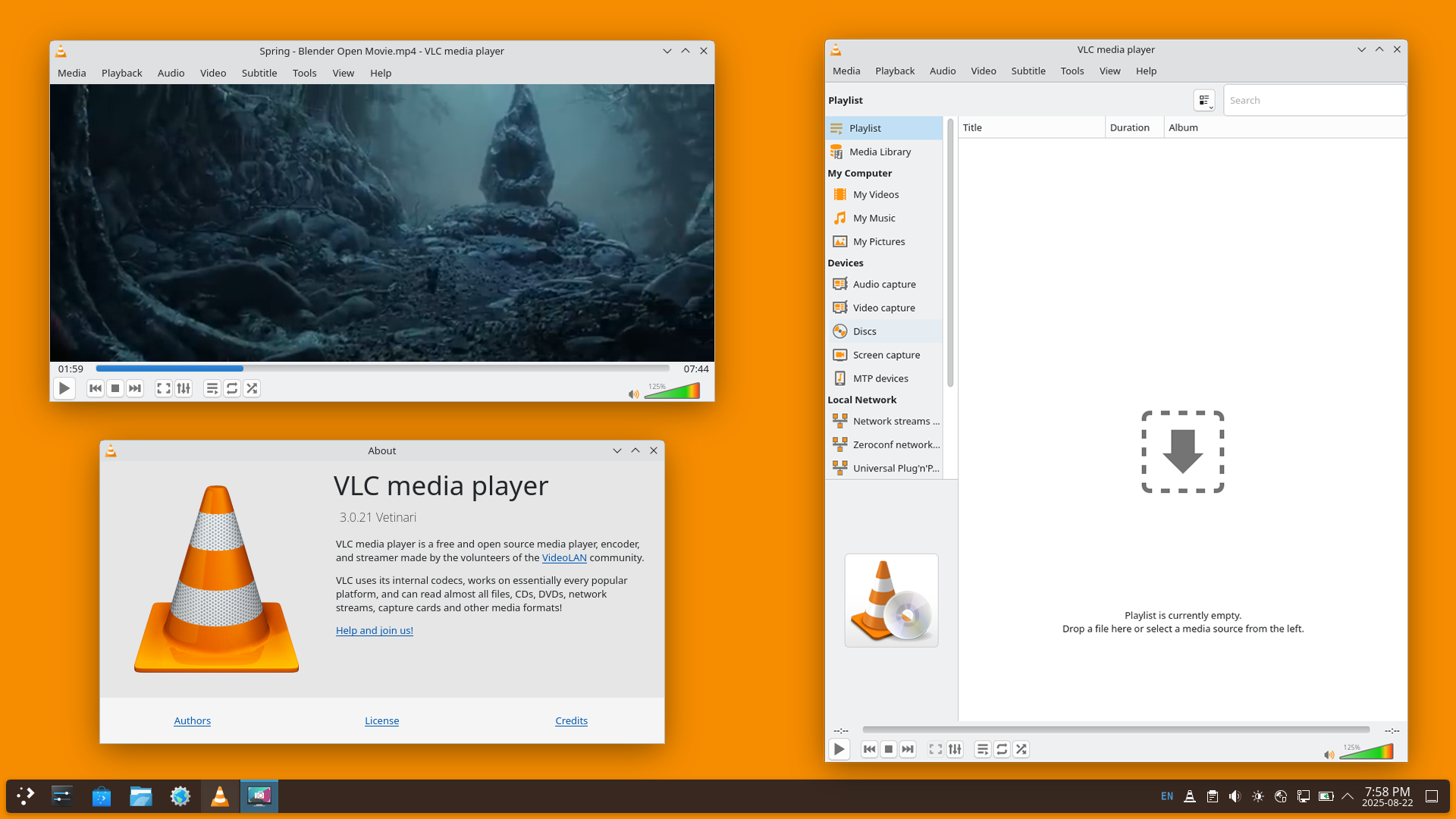Select My Videos under My Computer
This screenshot has height=819, width=1456.
click(x=874, y=194)
